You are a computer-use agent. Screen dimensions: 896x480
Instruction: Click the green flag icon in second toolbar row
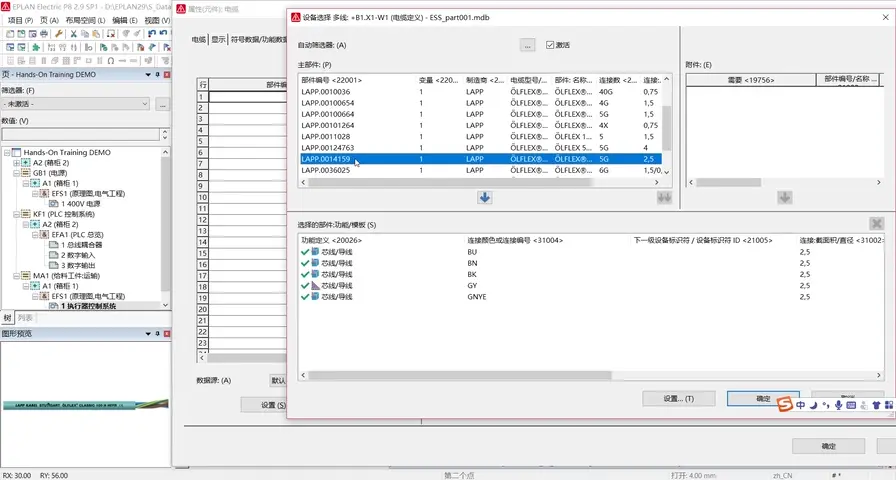tap(103, 47)
